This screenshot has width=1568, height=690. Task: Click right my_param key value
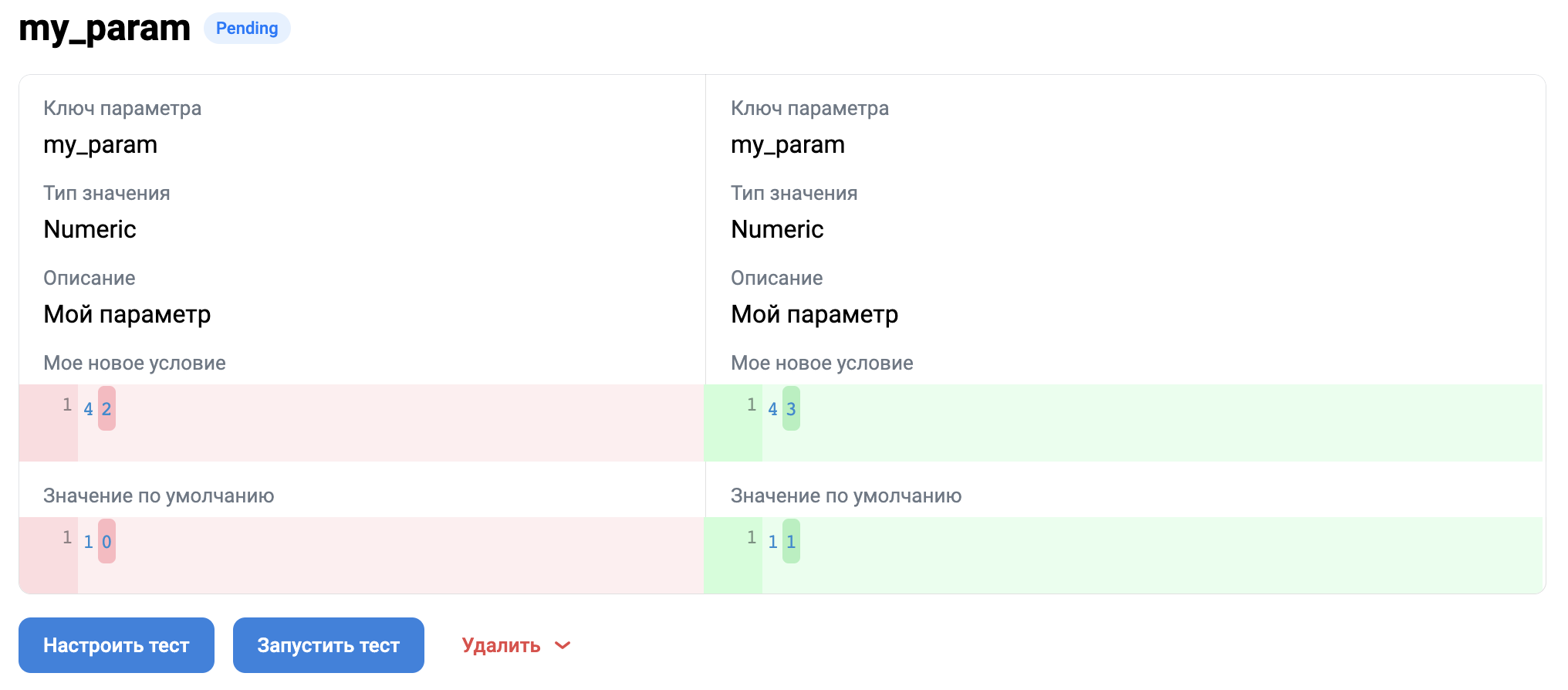[788, 144]
